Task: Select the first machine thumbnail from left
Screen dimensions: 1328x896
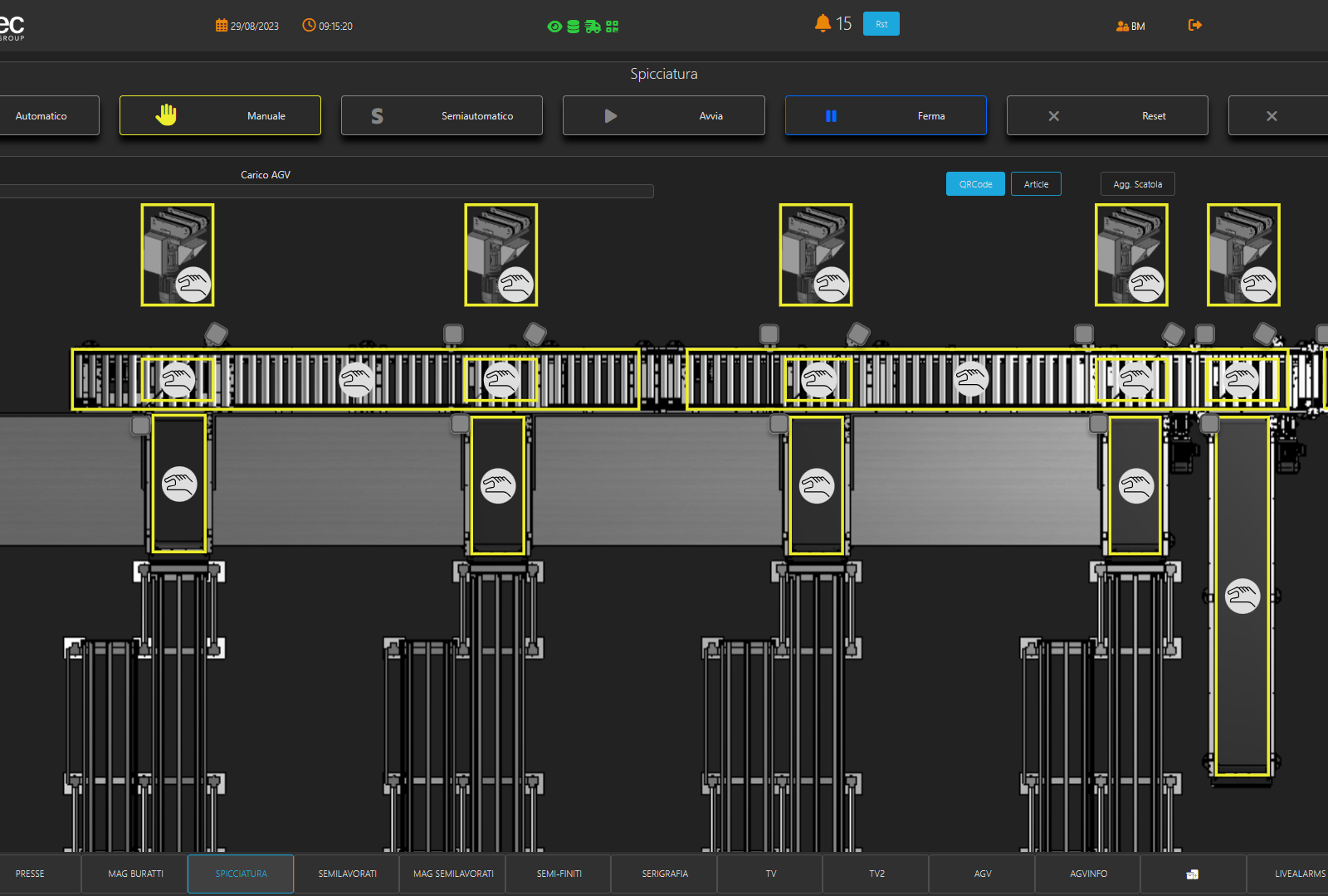Action: [178, 255]
